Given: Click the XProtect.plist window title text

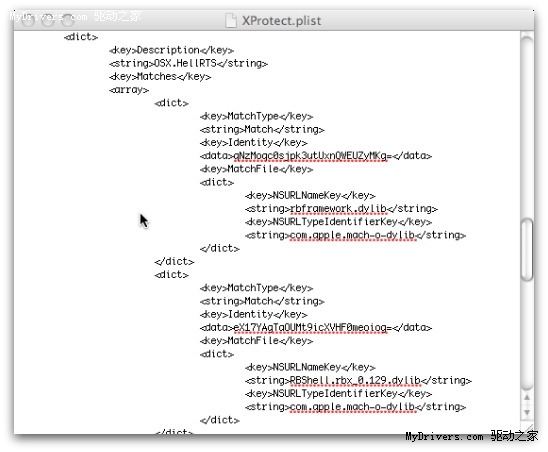Looking at the screenshot, I should tap(281, 21).
